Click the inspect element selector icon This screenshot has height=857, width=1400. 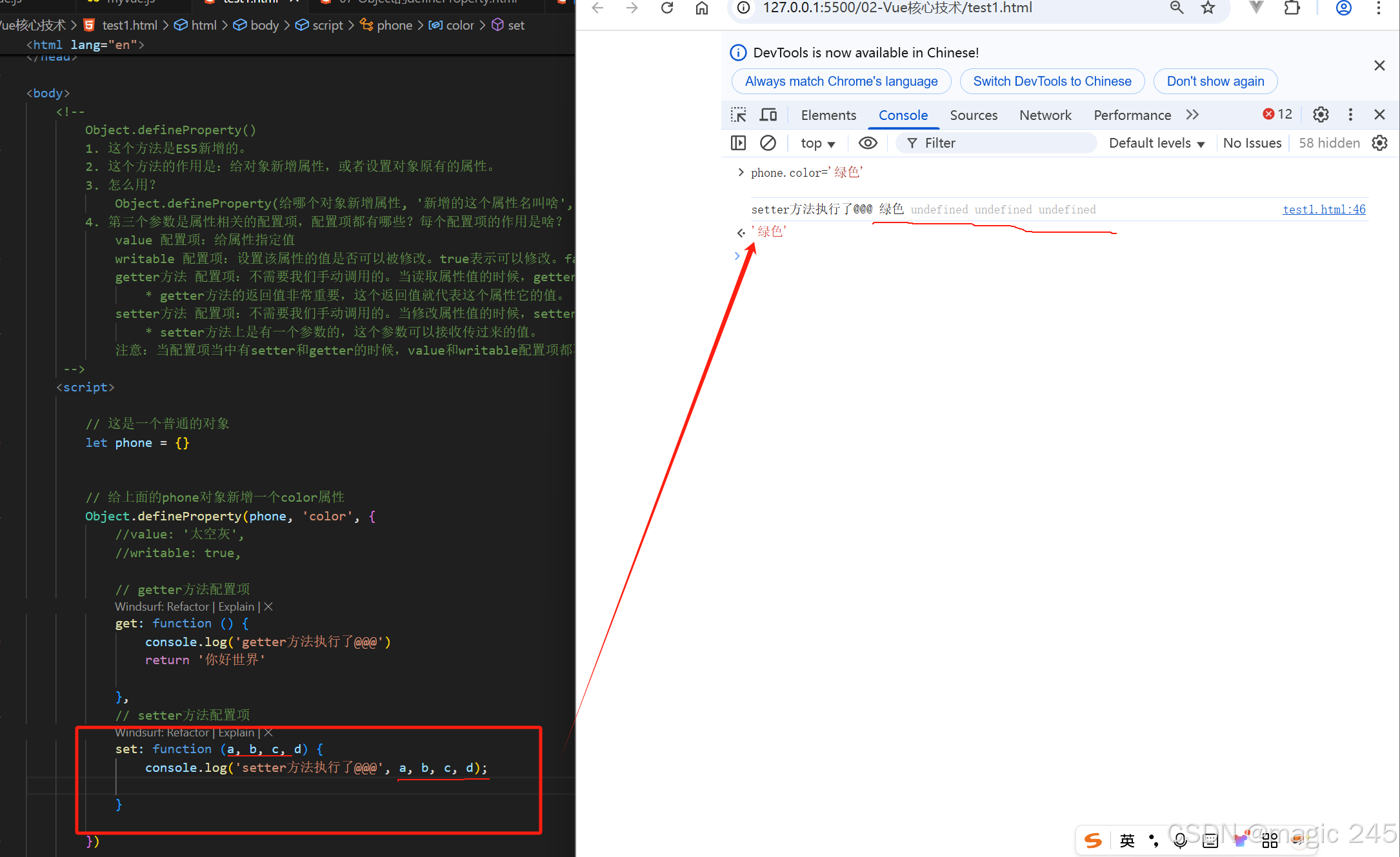click(738, 115)
